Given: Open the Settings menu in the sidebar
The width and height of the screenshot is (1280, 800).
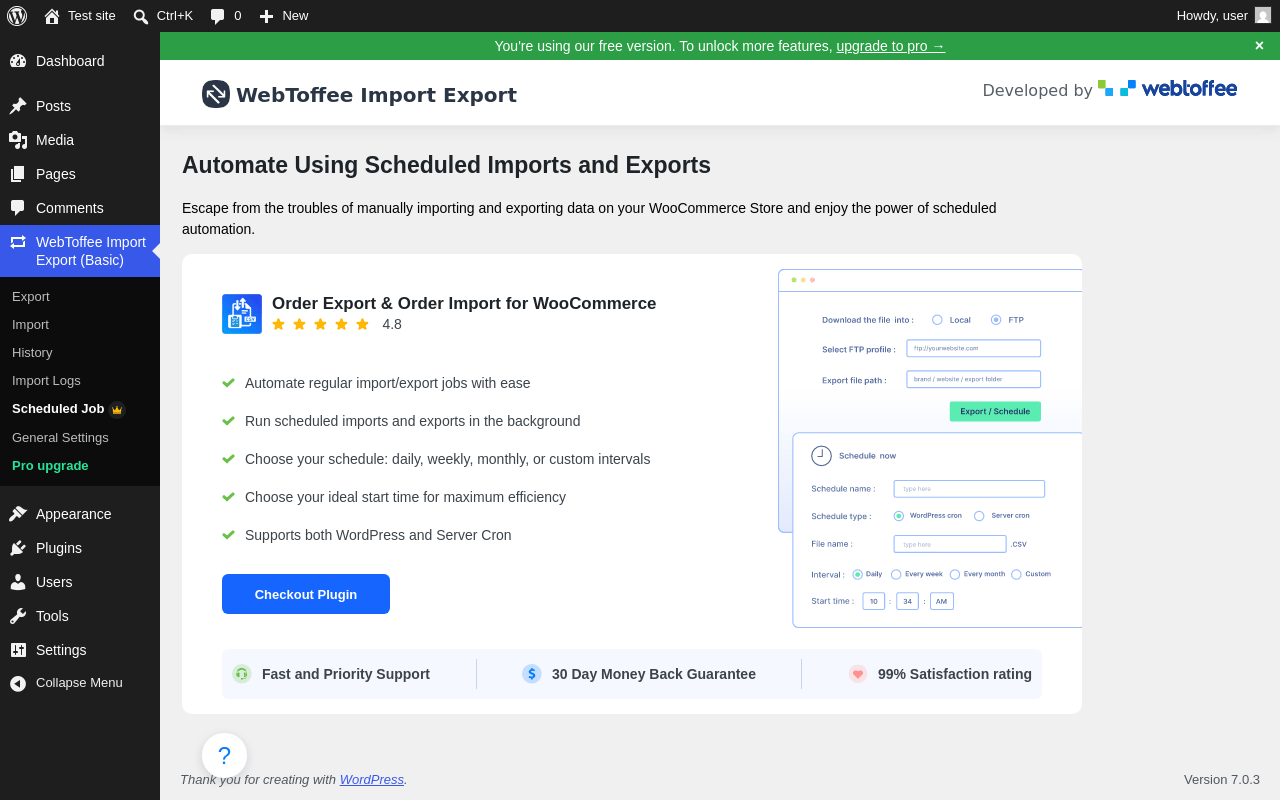Looking at the screenshot, I should pos(80,650).
